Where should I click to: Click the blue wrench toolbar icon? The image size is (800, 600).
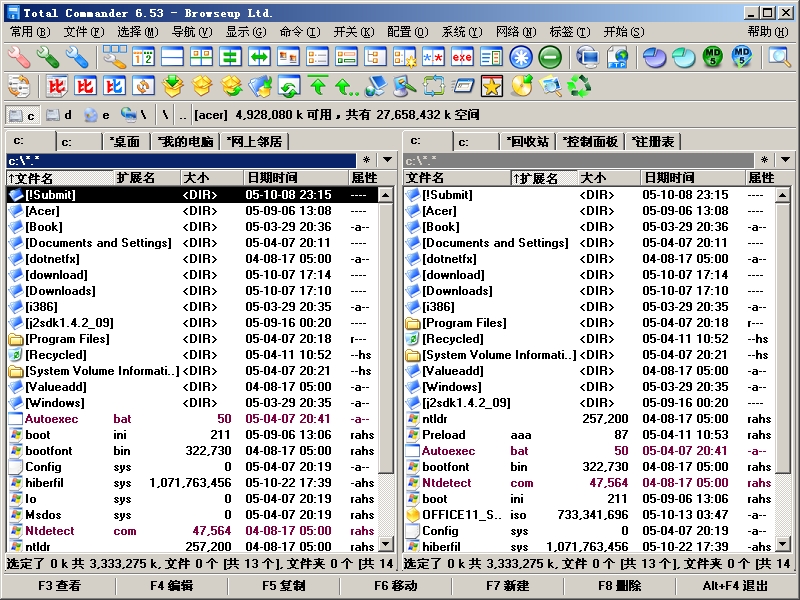77,57
